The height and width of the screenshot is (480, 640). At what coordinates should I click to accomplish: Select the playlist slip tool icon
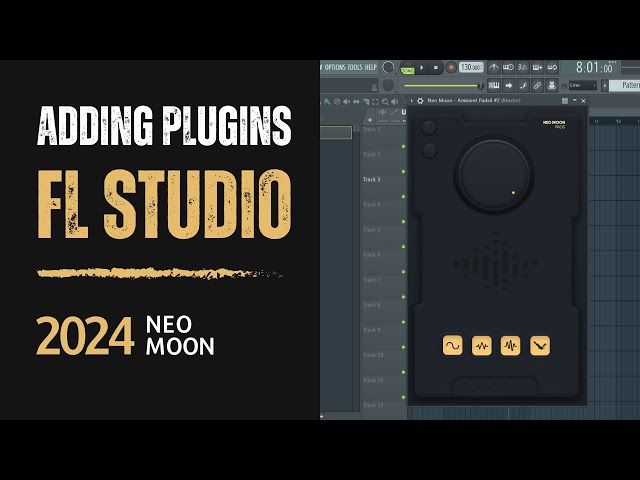tap(356, 101)
